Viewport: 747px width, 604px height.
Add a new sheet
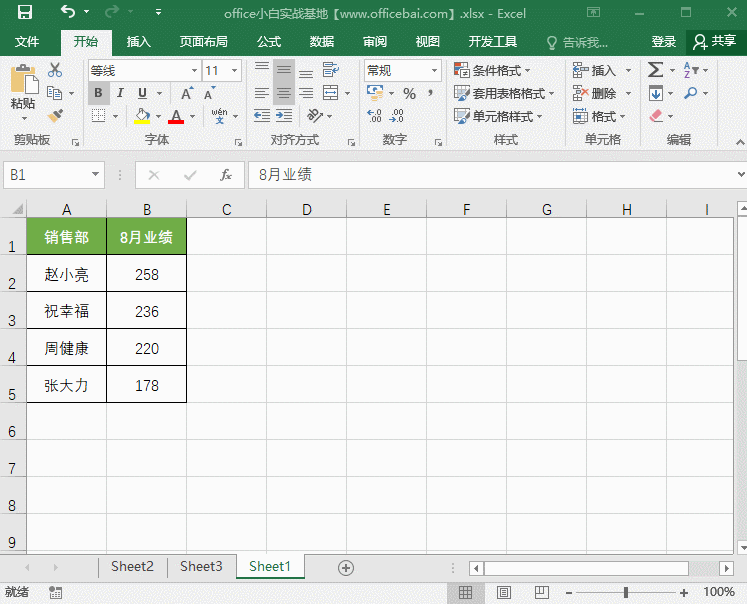[x=346, y=568]
